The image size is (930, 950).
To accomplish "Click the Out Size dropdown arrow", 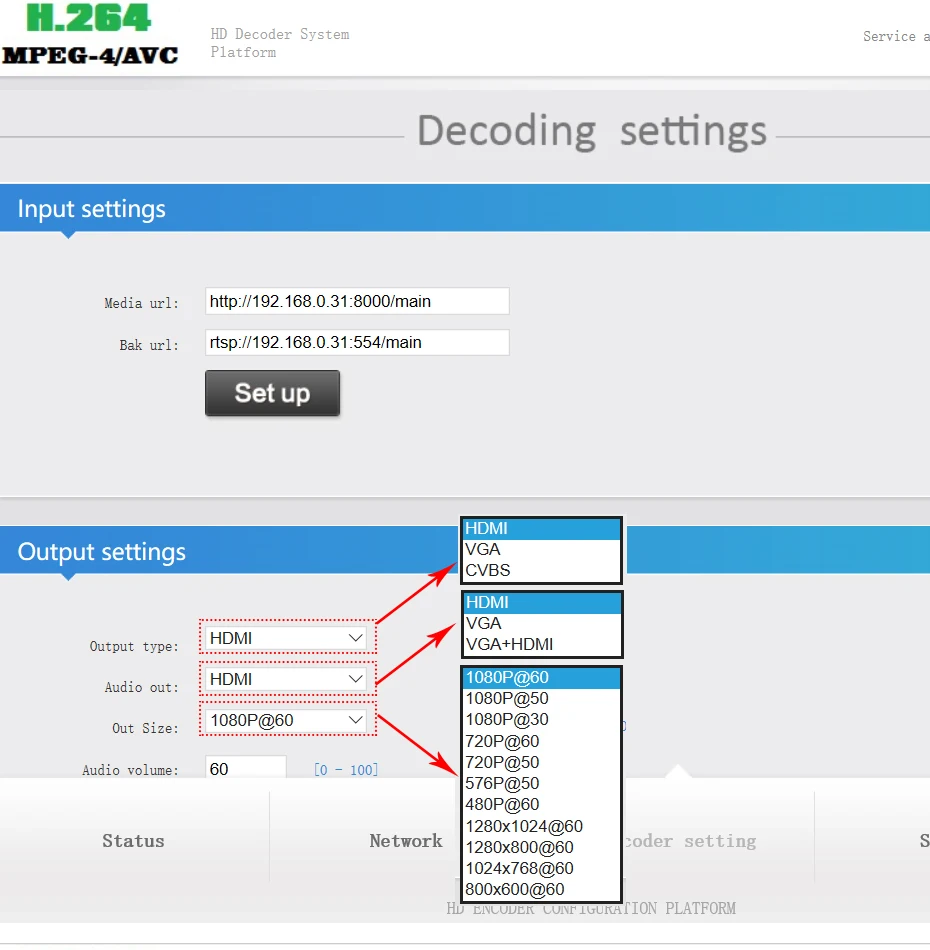I will [356, 720].
